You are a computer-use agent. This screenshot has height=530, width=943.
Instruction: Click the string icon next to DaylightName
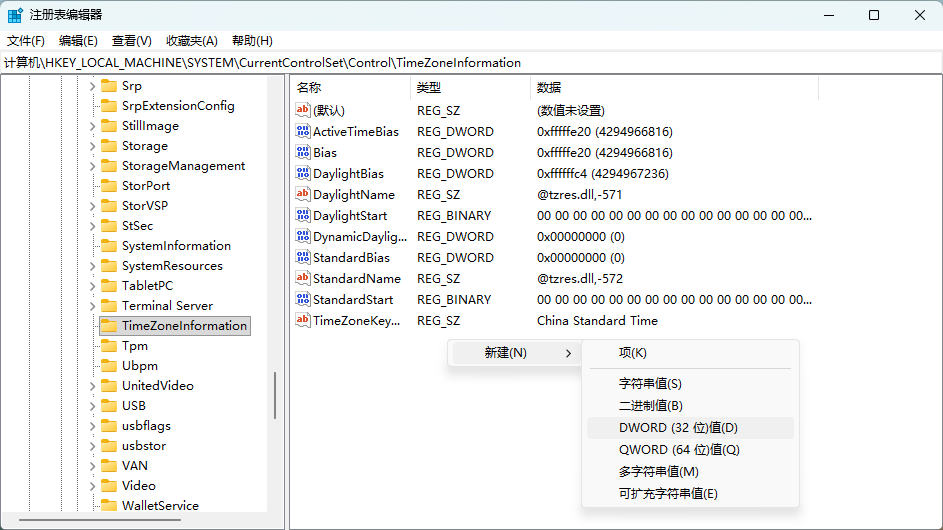tap(303, 195)
